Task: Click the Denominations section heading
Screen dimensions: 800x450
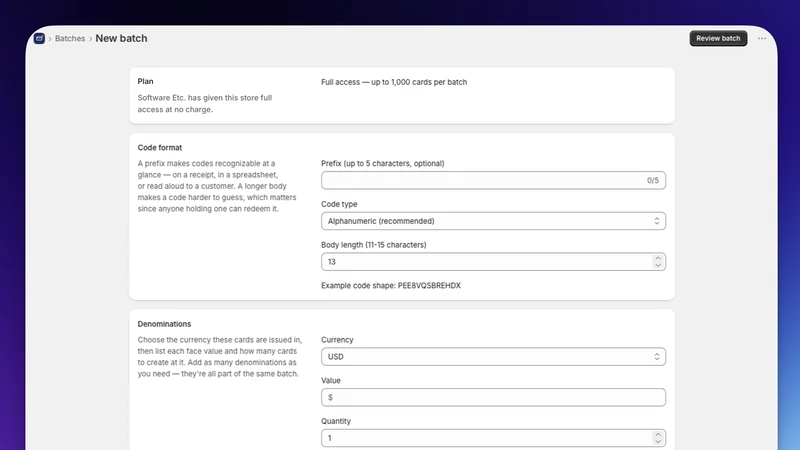Action: tap(164, 324)
